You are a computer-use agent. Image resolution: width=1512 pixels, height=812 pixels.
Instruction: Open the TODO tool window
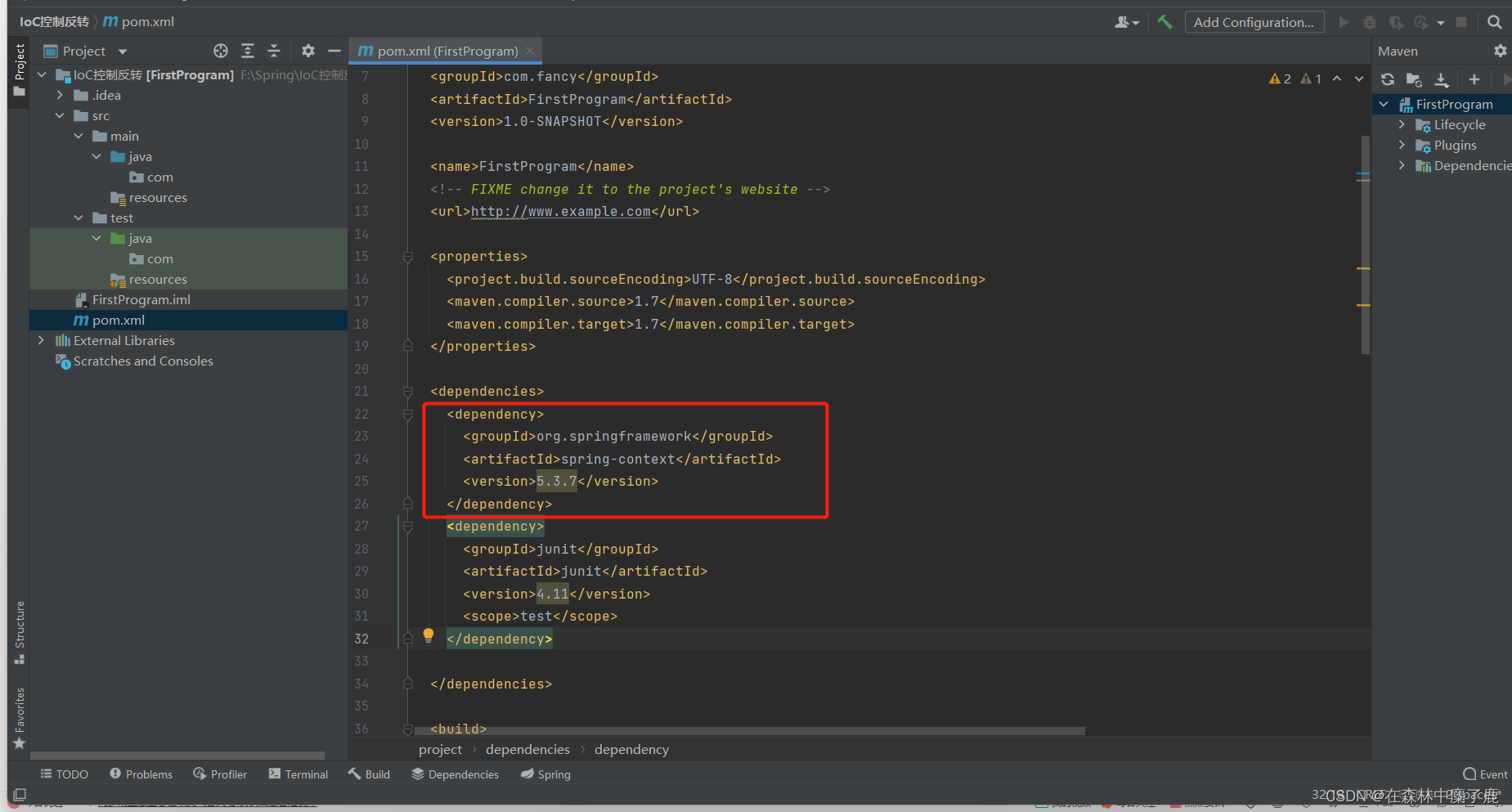coord(65,774)
